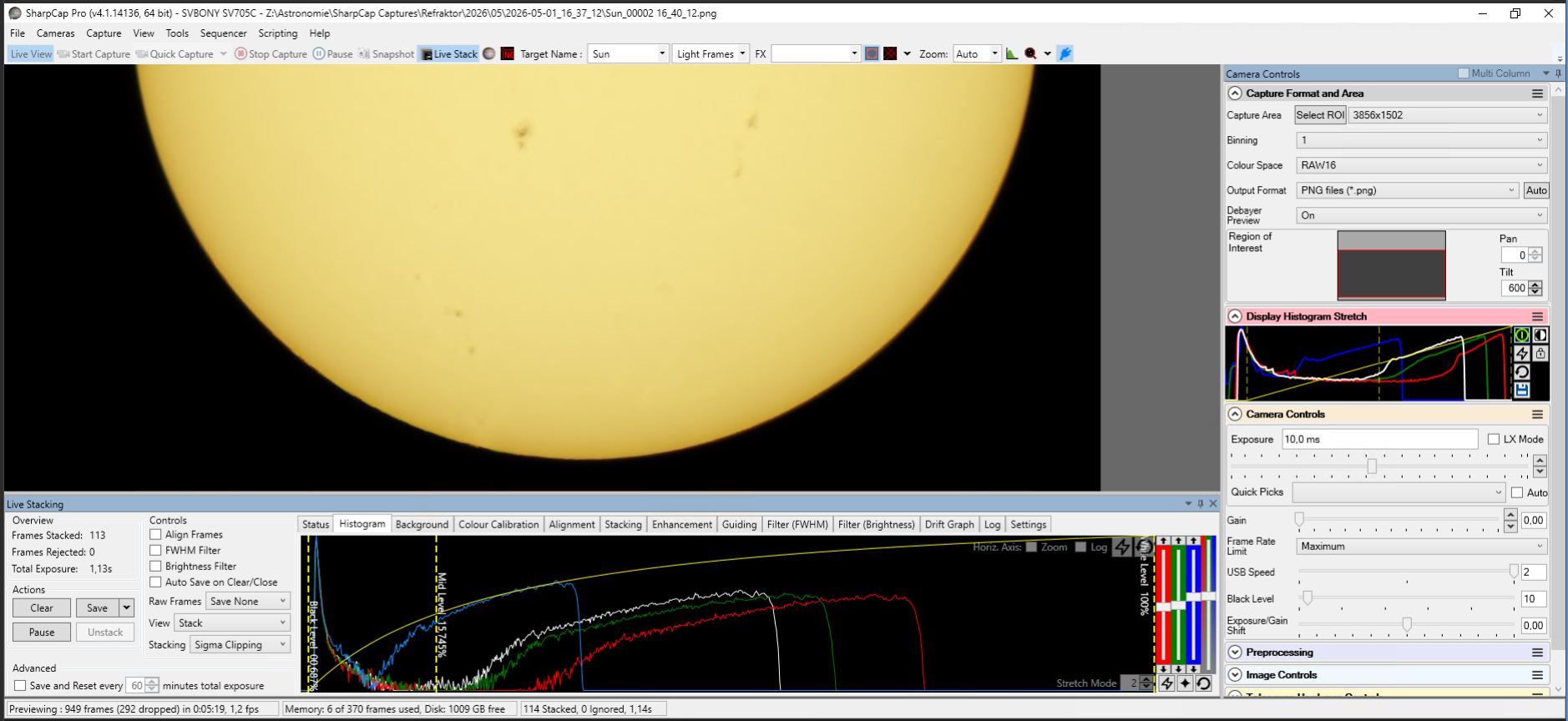1568x721 pixels.
Task: Open the Sequencer menu
Action: (x=223, y=33)
